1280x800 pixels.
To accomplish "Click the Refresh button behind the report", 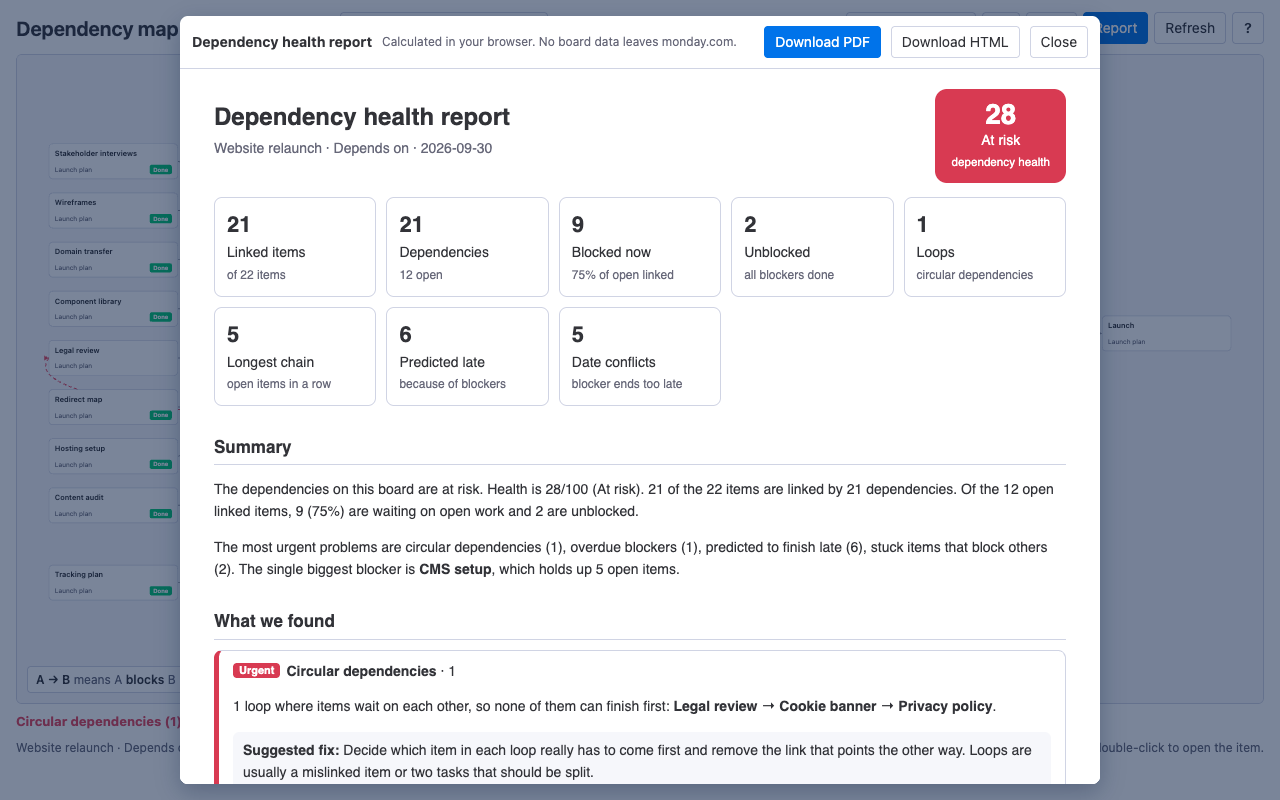I will coord(1190,28).
